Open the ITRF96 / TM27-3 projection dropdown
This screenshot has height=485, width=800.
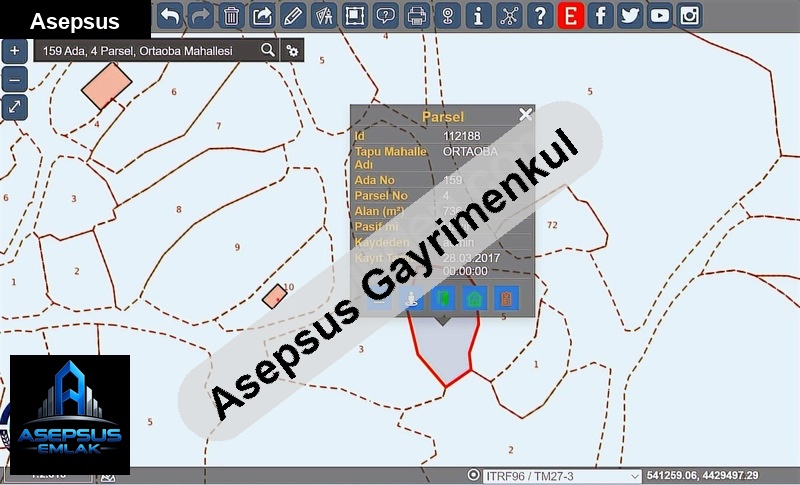pos(560,476)
